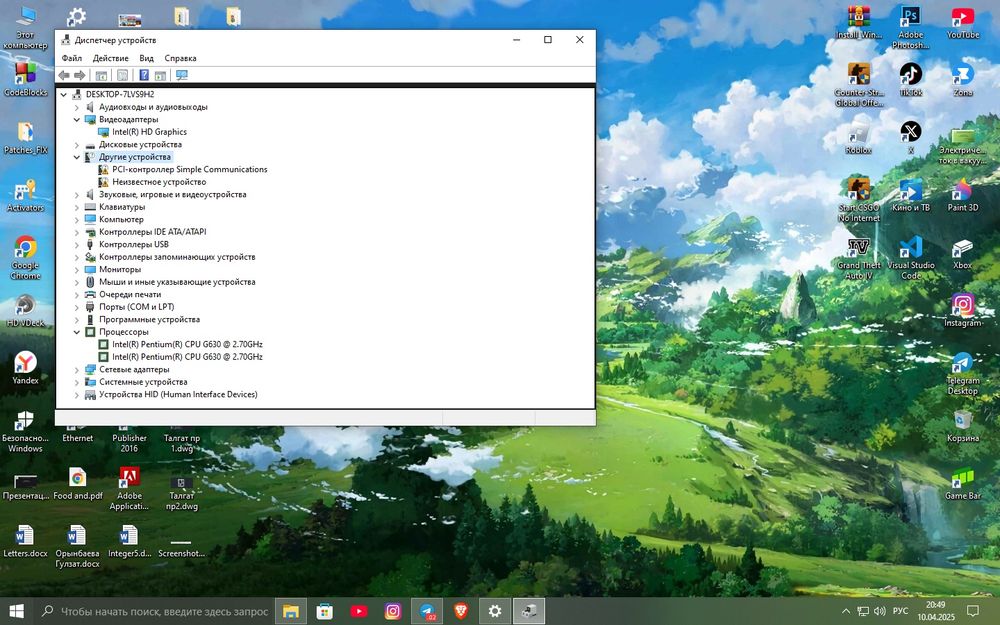Viewport: 1000px width, 625px height.
Task: Select Xbox desktop icon
Action: (962, 254)
